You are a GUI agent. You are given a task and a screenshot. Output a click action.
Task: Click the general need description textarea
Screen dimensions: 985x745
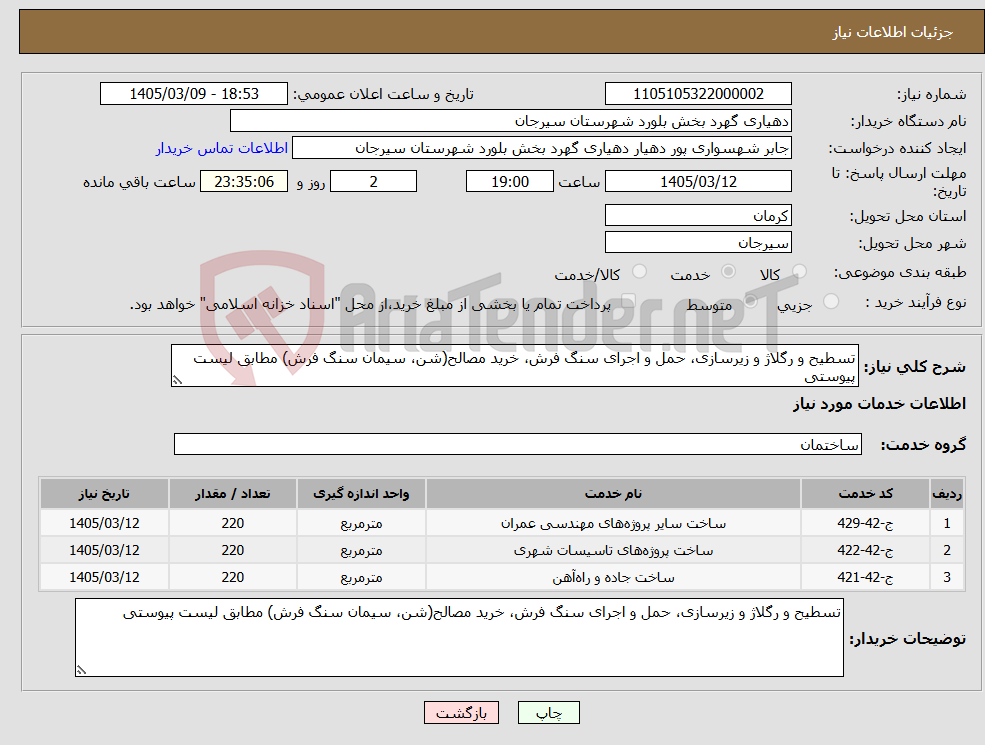tap(514, 366)
